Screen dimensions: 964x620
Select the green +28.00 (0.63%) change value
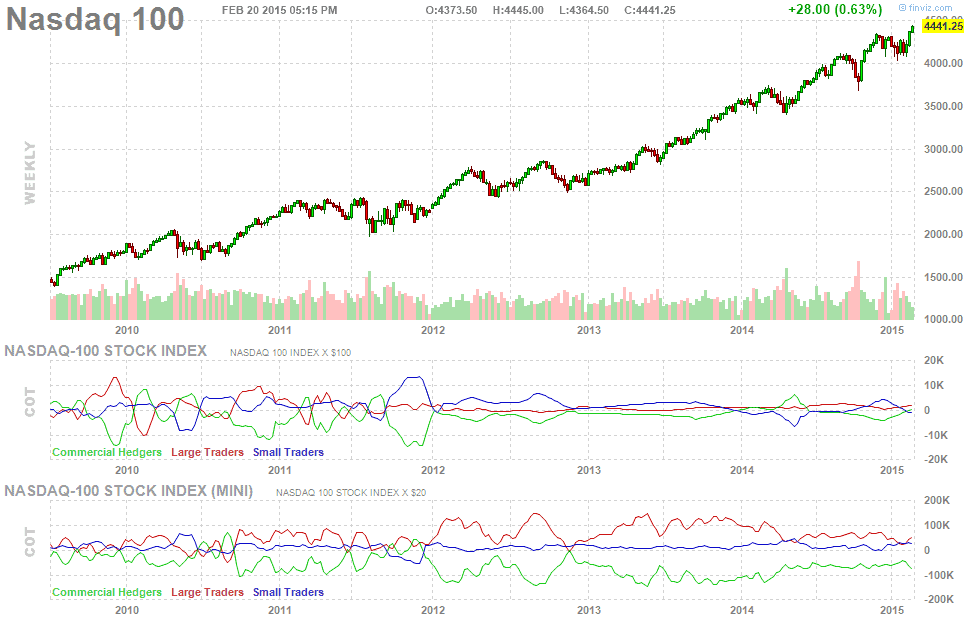click(x=834, y=9)
